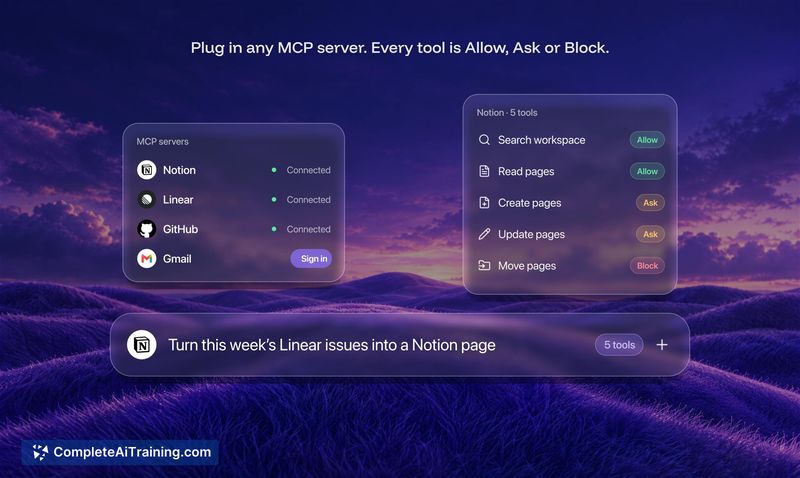
Task: Click the Create pages document-plus icon
Action: [484, 203]
